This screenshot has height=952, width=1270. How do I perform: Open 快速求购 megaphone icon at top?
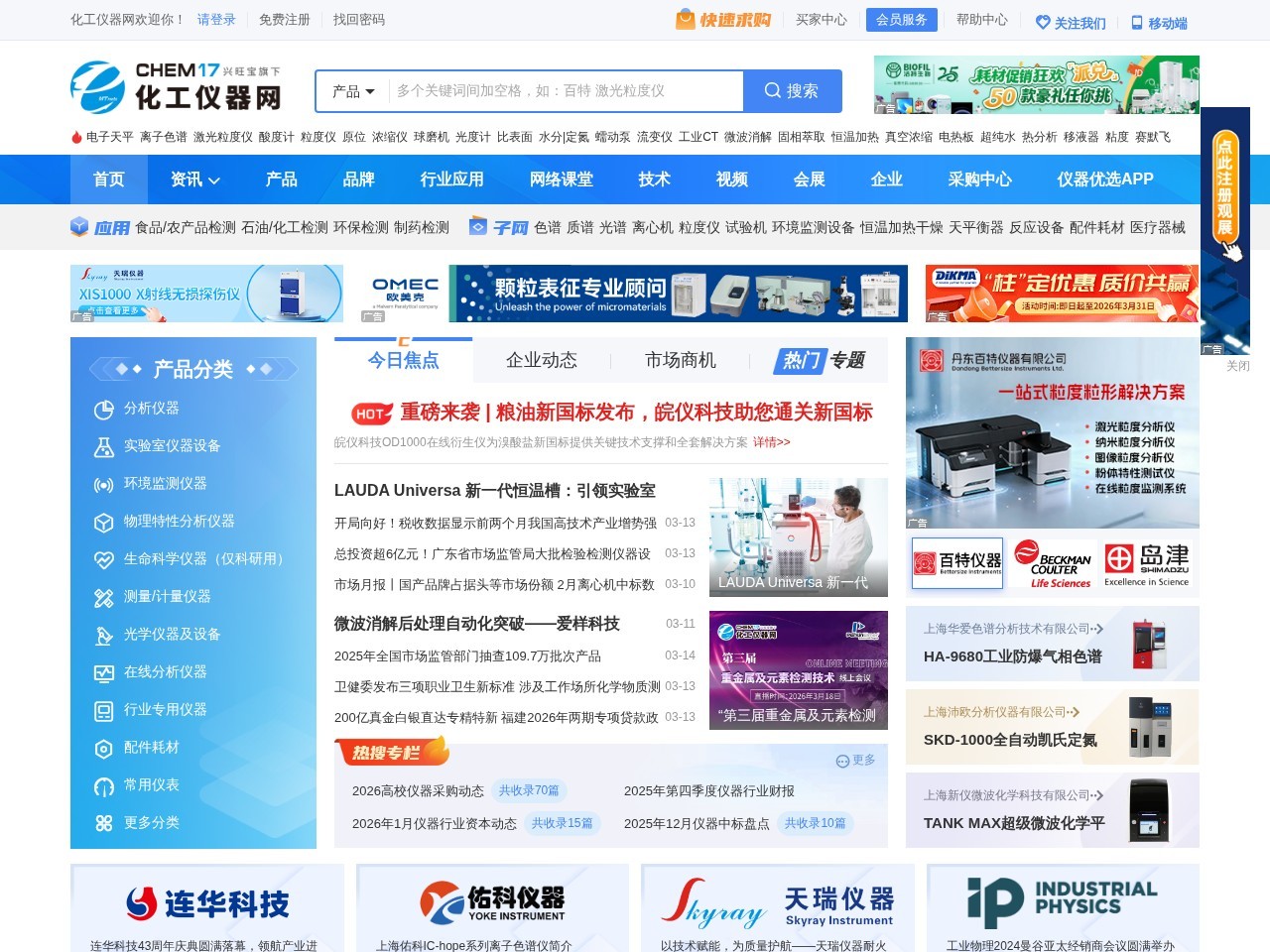click(686, 19)
